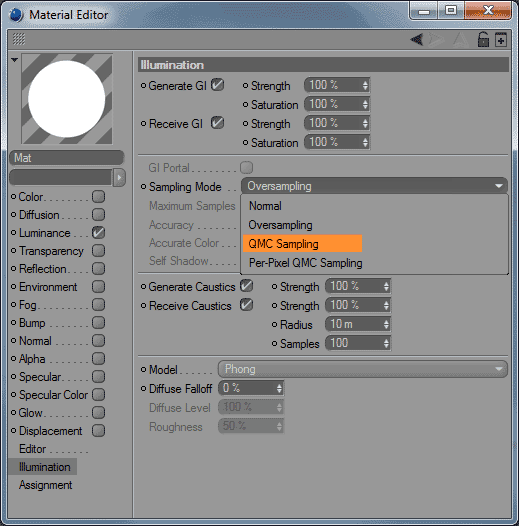Click the grip handle icon in toolbar
519x526 pixels.
click(19, 39)
